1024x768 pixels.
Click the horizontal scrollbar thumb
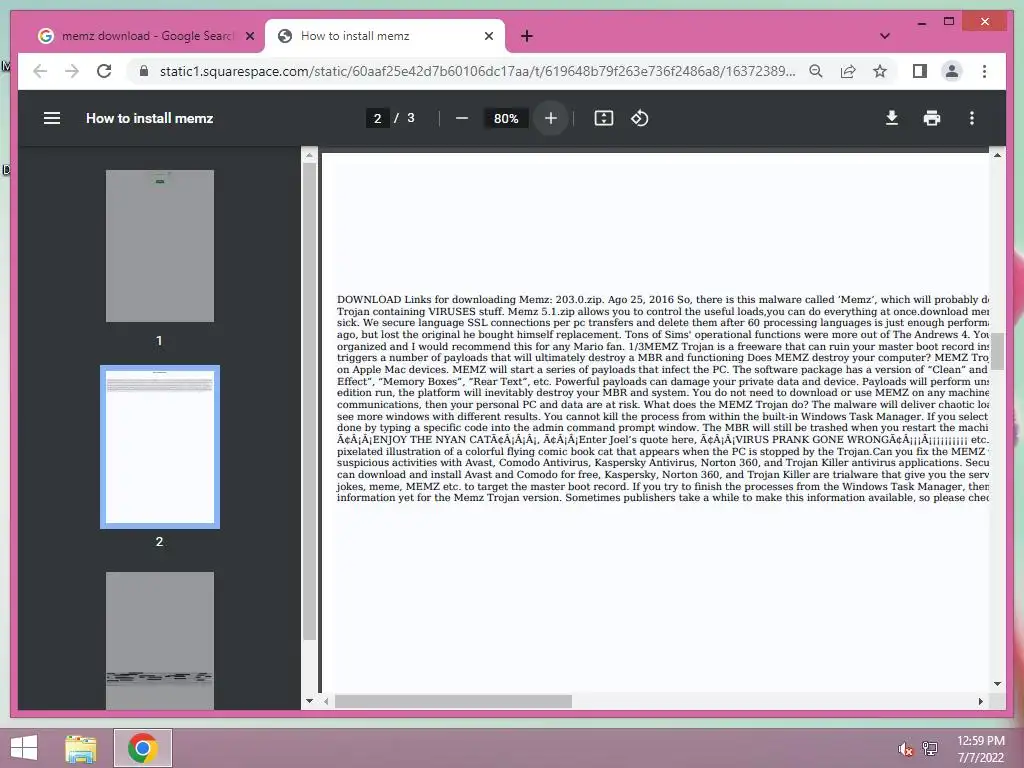(x=453, y=701)
